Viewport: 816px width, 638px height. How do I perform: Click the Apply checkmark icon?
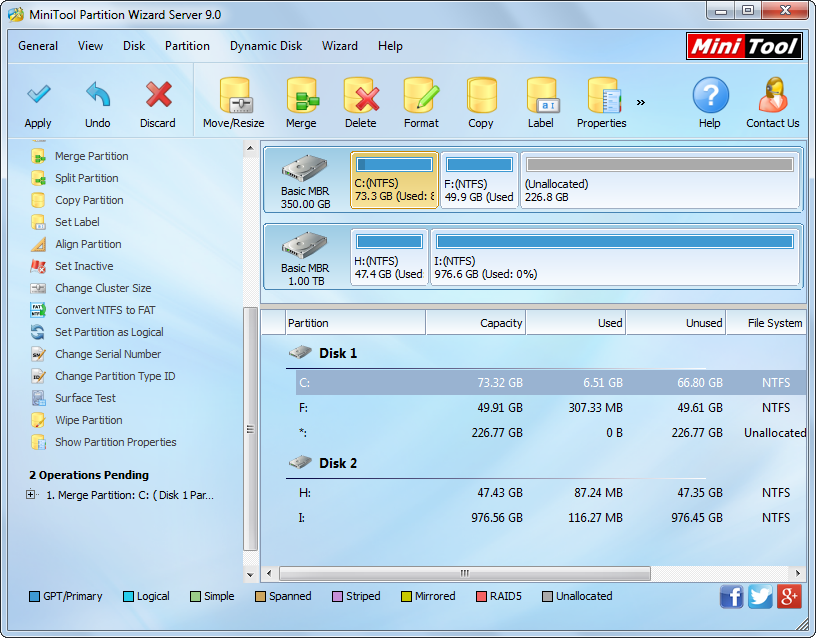point(39,95)
